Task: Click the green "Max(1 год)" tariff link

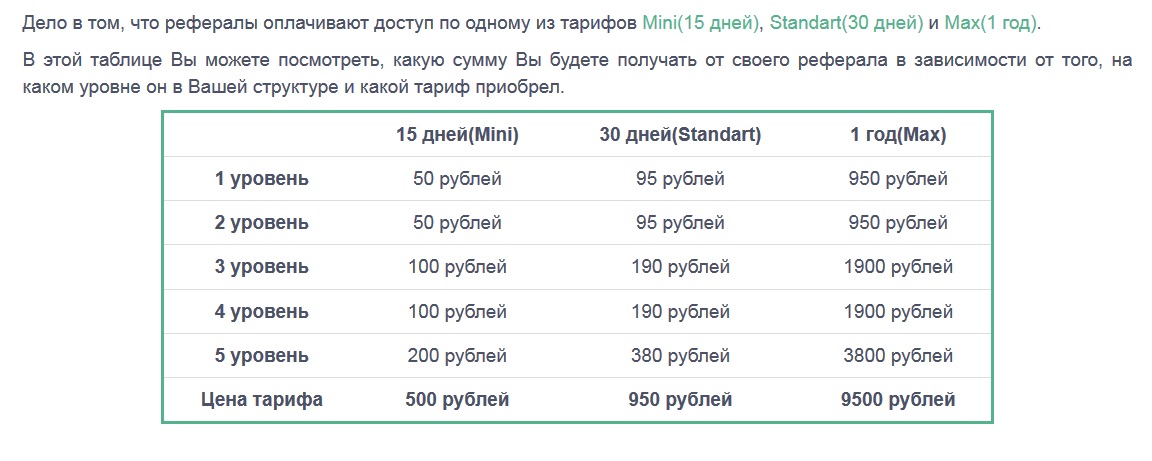Action: click(991, 22)
